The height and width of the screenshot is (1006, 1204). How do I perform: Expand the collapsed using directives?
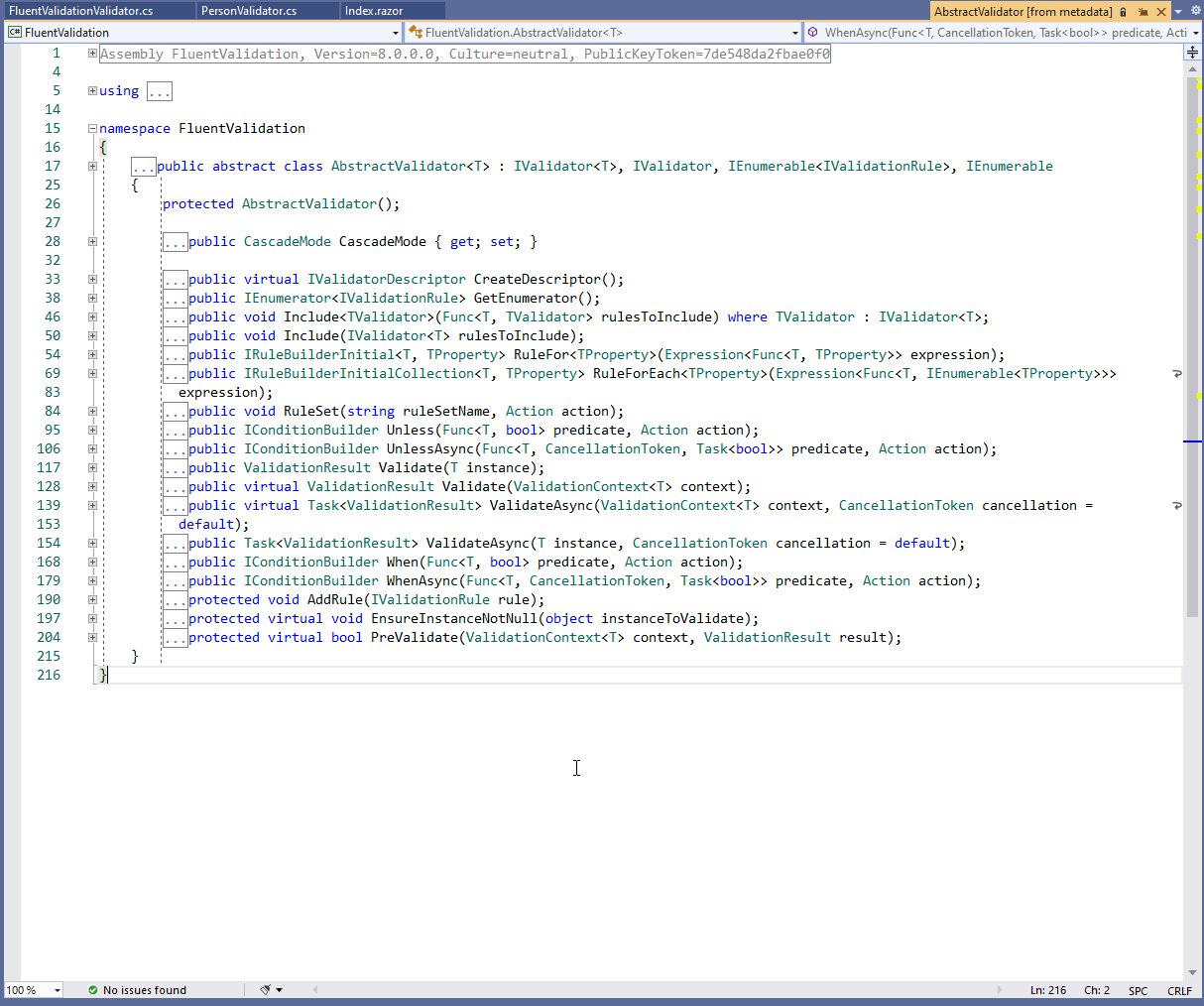coord(92,91)
